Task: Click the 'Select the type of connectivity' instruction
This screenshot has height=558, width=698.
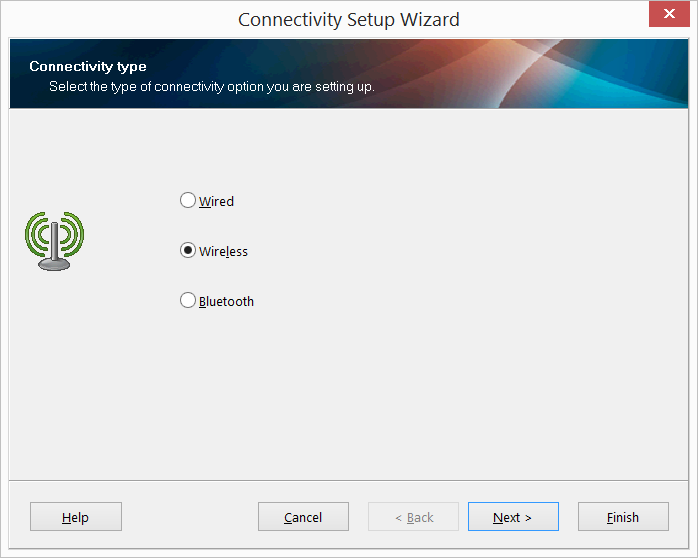Action: coord(212,86)
